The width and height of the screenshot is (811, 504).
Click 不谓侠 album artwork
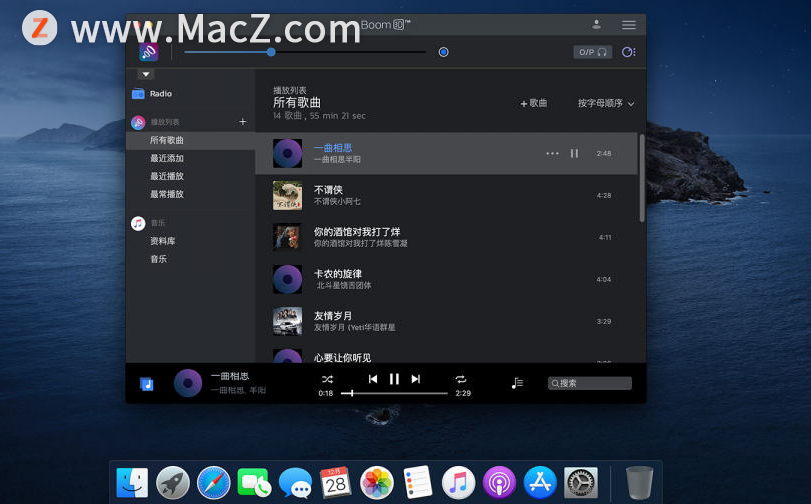tap(288, 195)
